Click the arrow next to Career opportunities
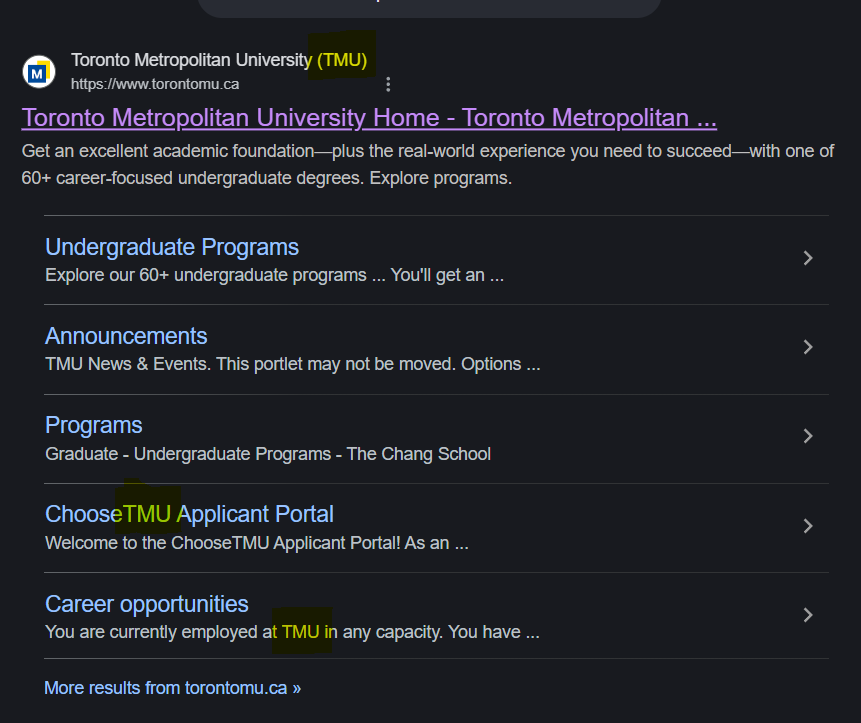Viewport: 861px width, 723px height. (808, 615)
